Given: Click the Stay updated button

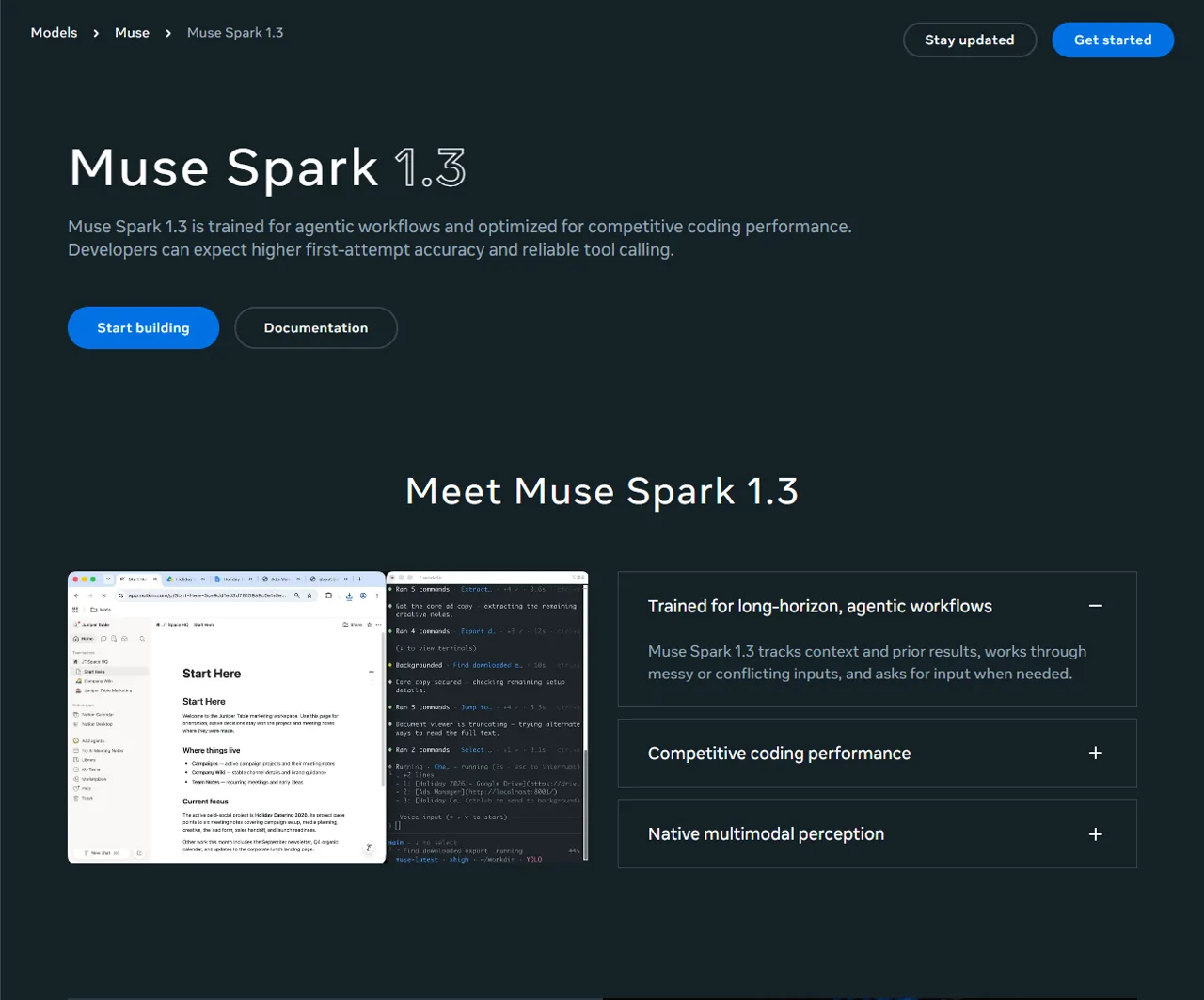Looking at the screenshot, I should click(x=970, y=40).
